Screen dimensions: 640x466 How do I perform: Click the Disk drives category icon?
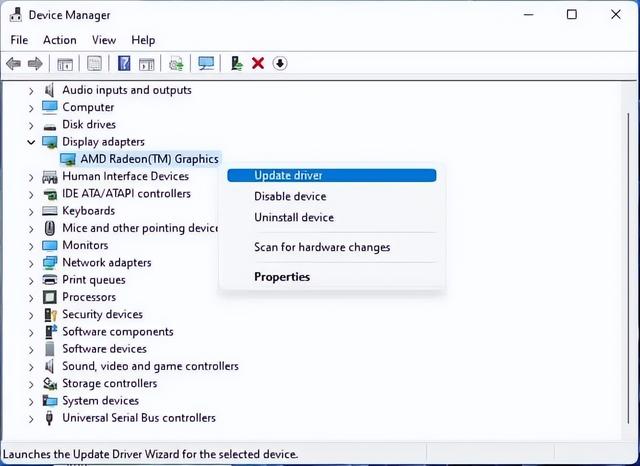(x=50, y=126)
